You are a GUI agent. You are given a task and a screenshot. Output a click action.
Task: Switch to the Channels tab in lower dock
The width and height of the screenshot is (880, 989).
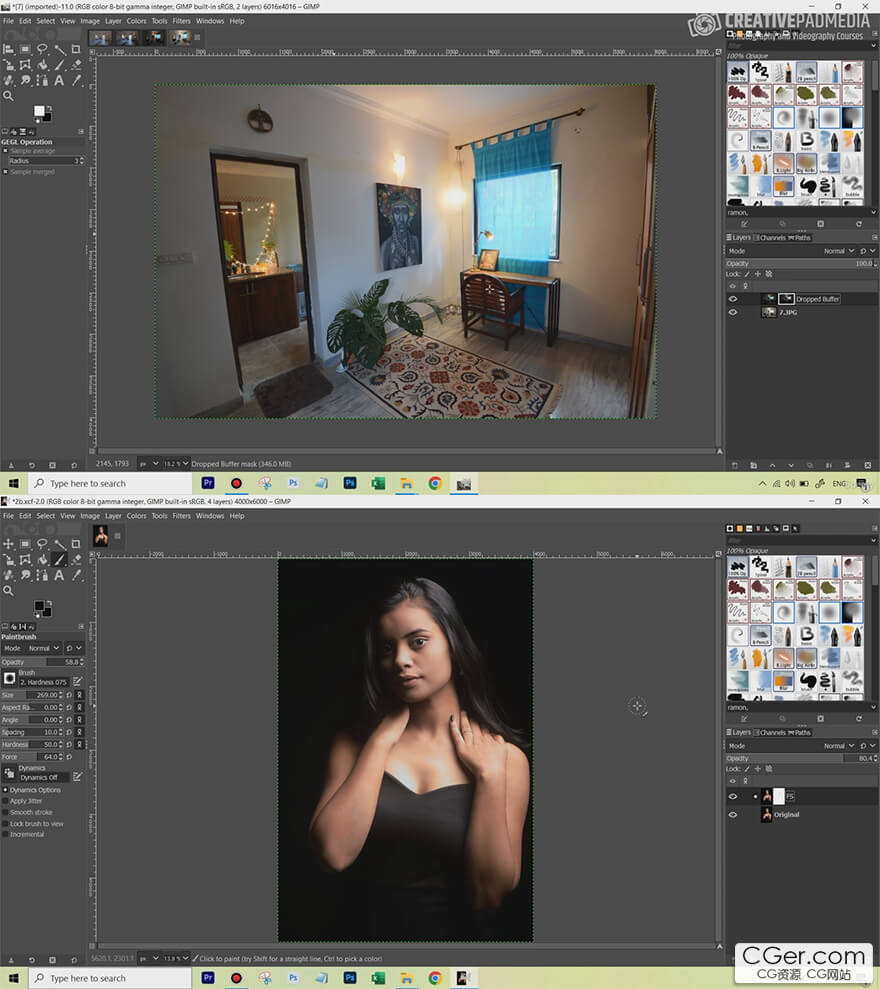tap(772, 732)
